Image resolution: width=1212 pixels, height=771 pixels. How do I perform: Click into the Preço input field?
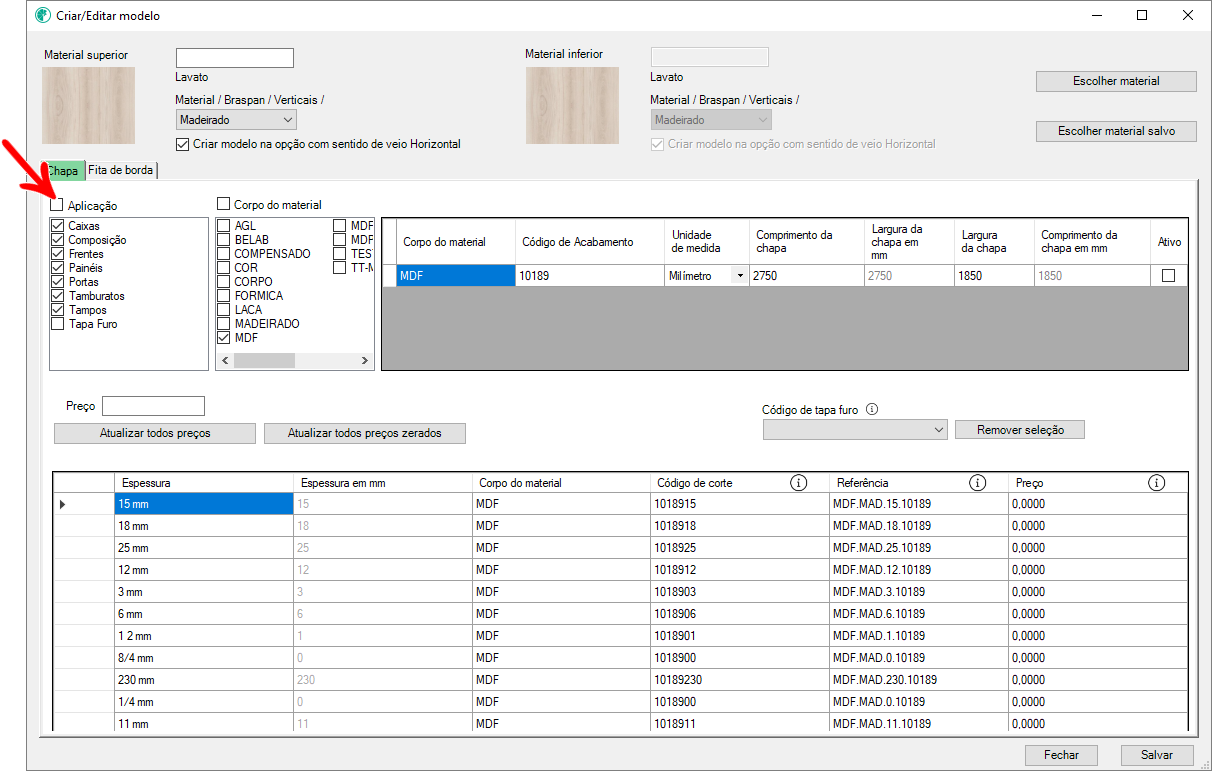[153, 406]
